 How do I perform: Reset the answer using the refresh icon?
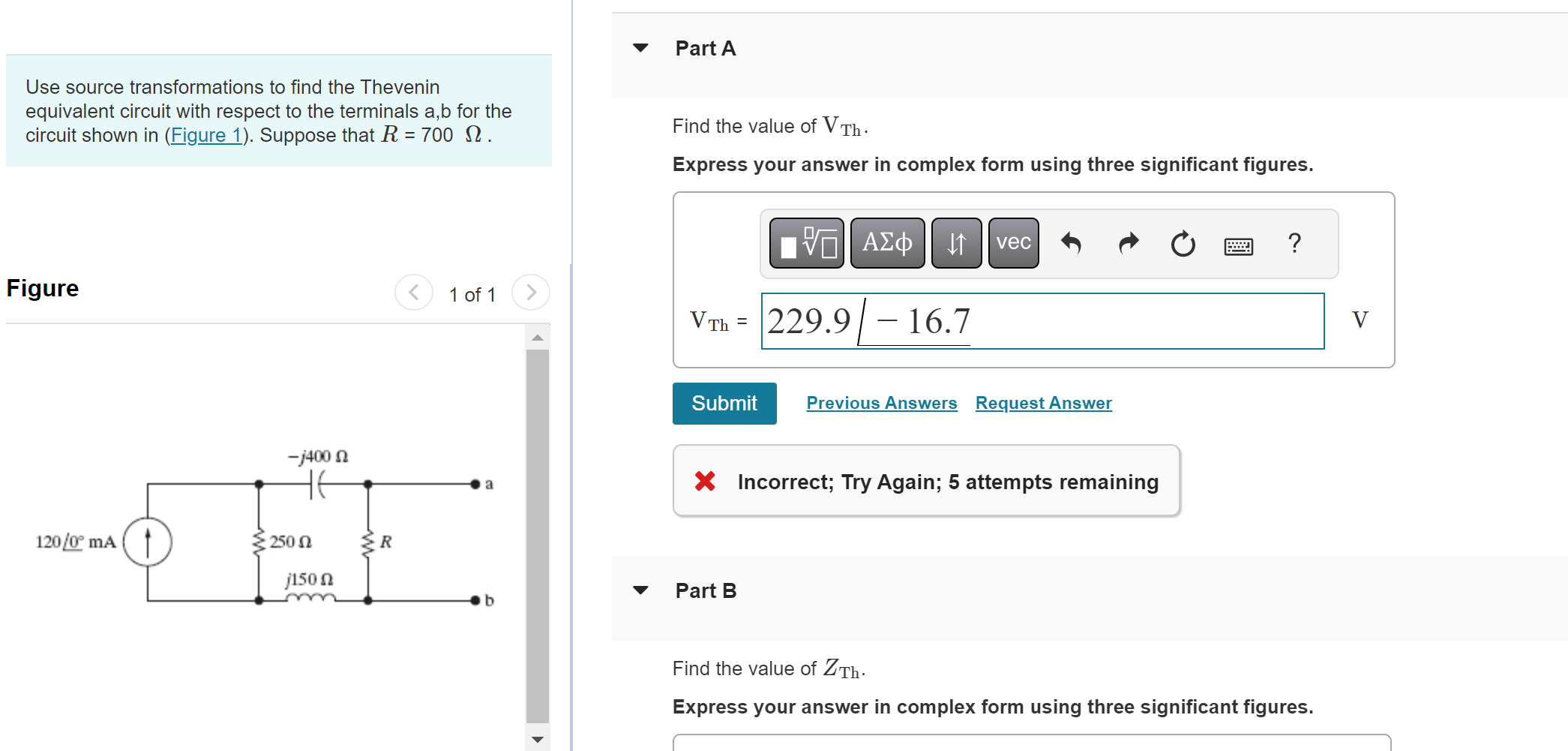(1182, 242)
